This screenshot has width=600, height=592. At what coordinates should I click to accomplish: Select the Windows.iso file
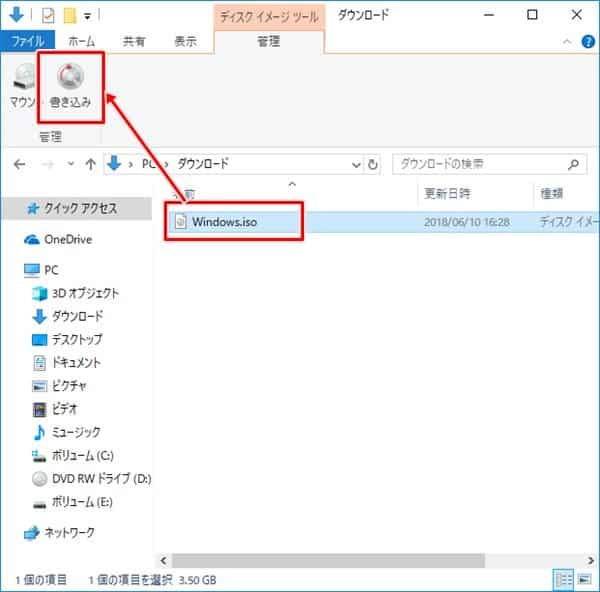pyautogui.click(x=225, y=221)
